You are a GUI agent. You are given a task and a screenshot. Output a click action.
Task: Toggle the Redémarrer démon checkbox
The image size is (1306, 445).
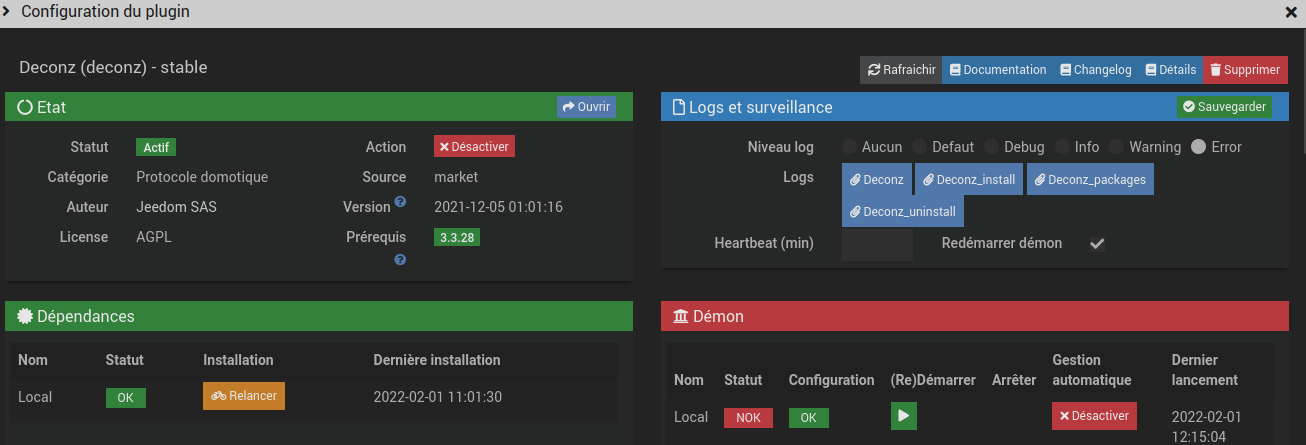coord(1097,243)
